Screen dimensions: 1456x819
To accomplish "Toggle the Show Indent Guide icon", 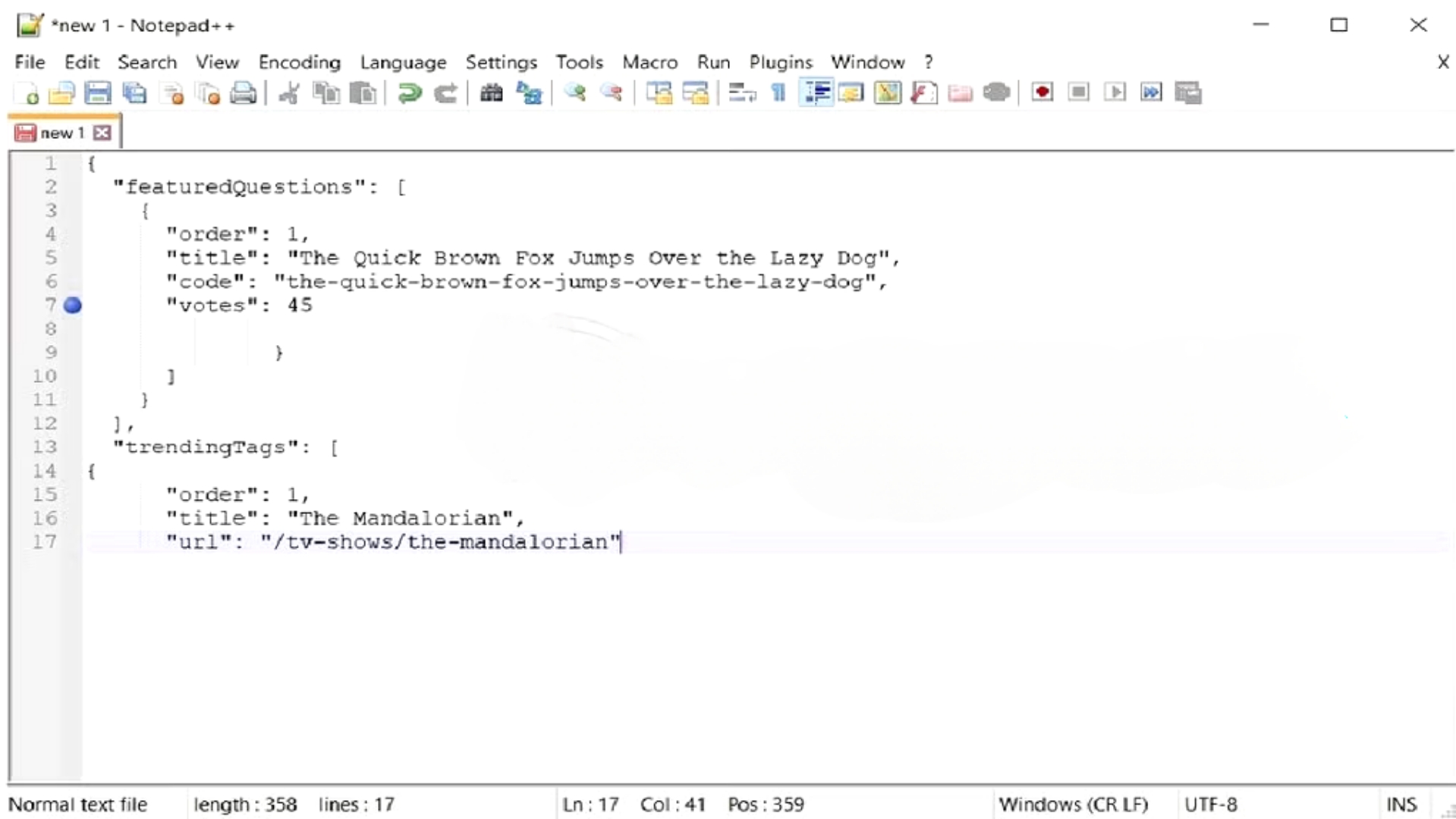I will pos(816,93).
